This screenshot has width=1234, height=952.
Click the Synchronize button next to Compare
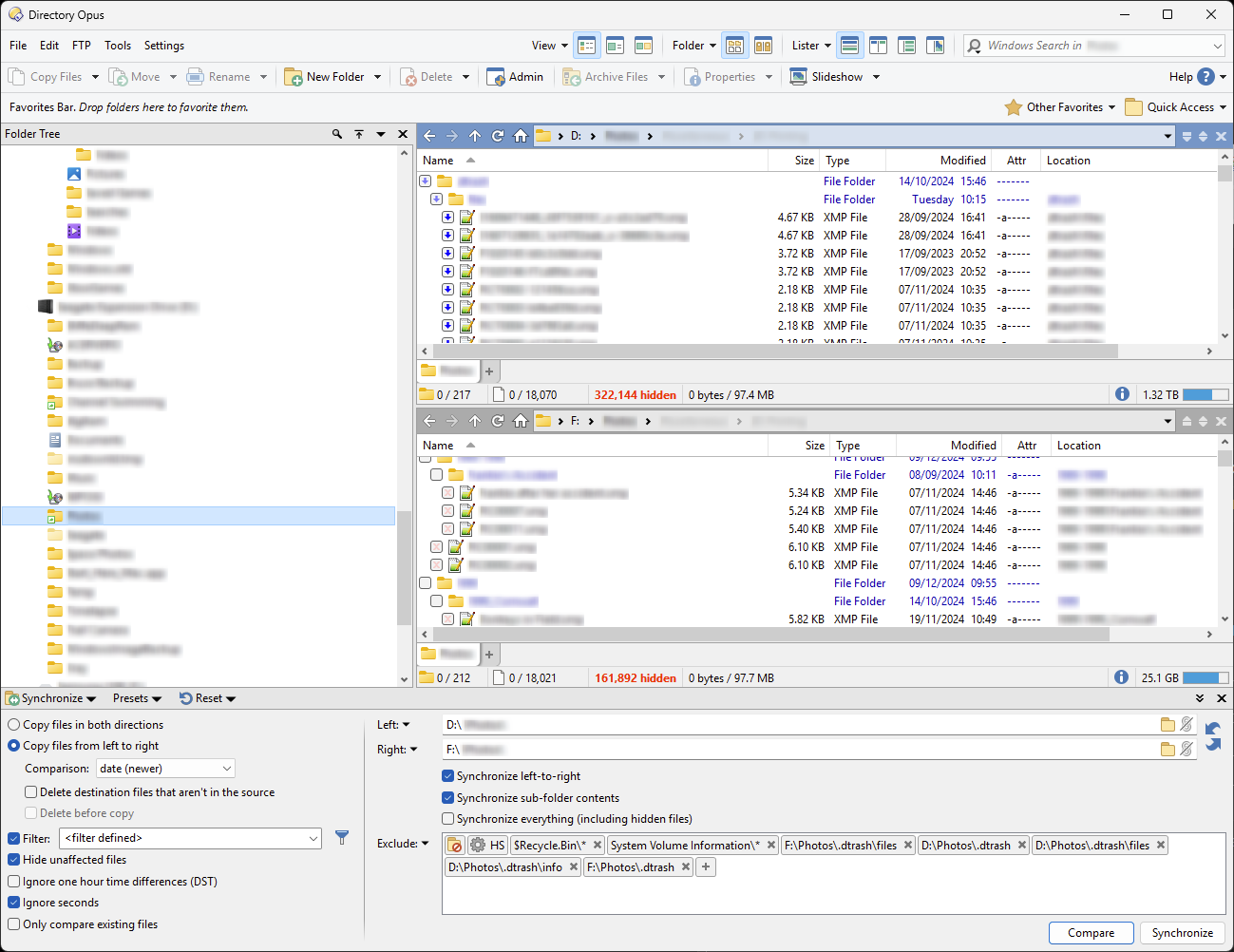[x=1183, y=933]
